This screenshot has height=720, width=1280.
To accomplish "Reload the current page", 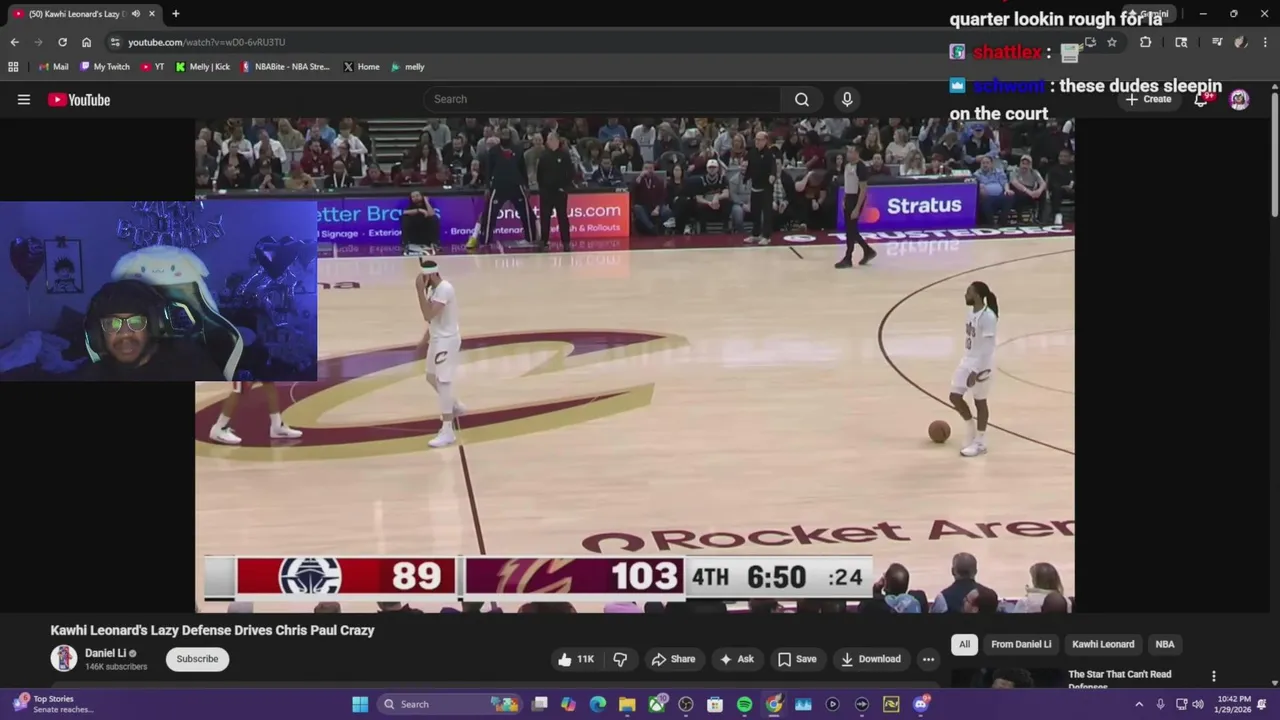I will tap(62, 42).
